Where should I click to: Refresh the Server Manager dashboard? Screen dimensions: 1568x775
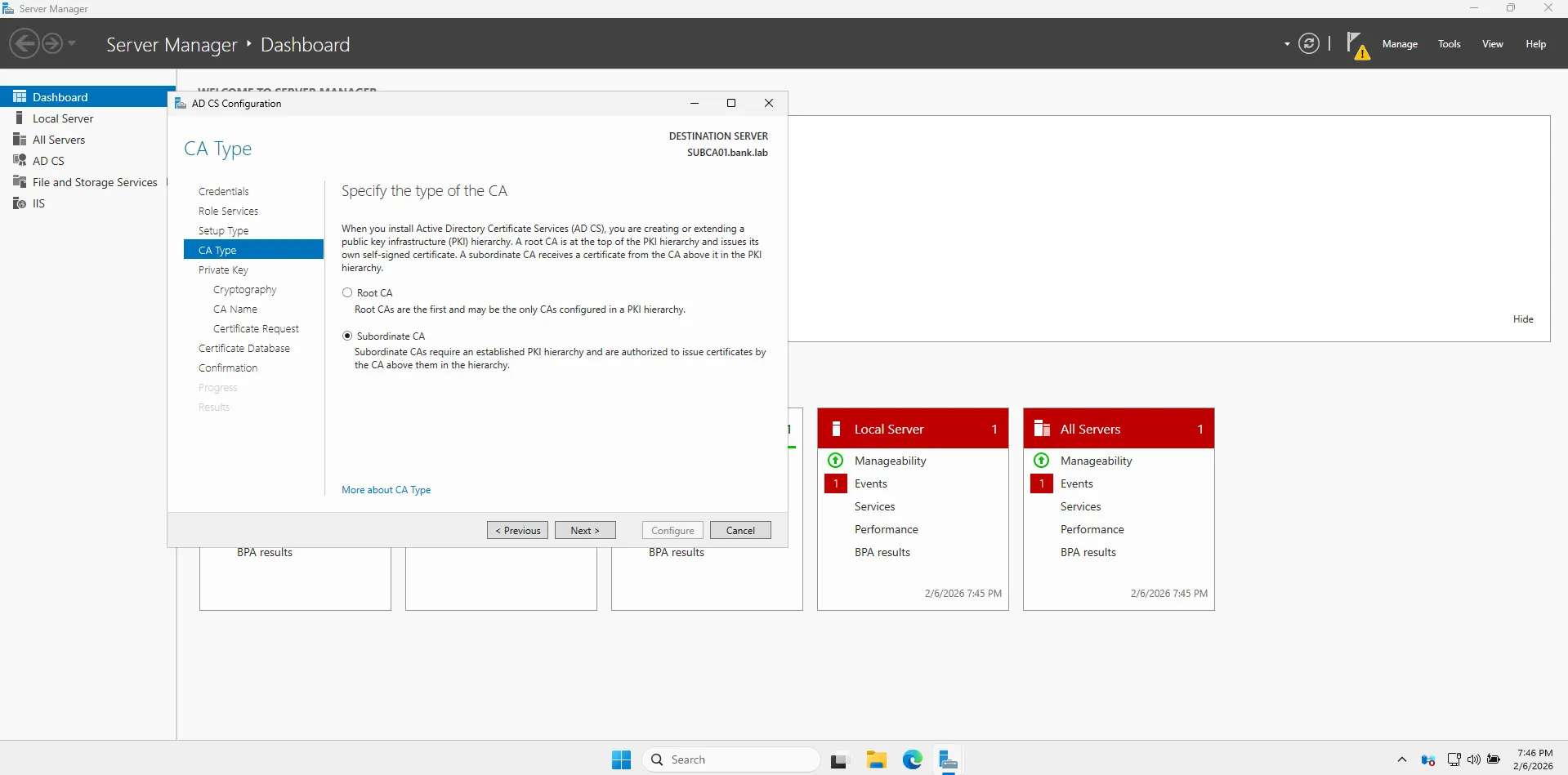(1309, 44)
